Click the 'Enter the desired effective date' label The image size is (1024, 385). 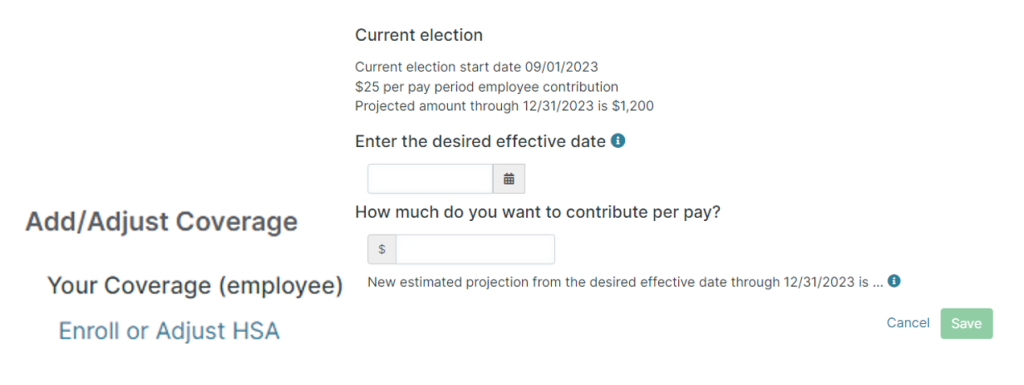[480, 141]
